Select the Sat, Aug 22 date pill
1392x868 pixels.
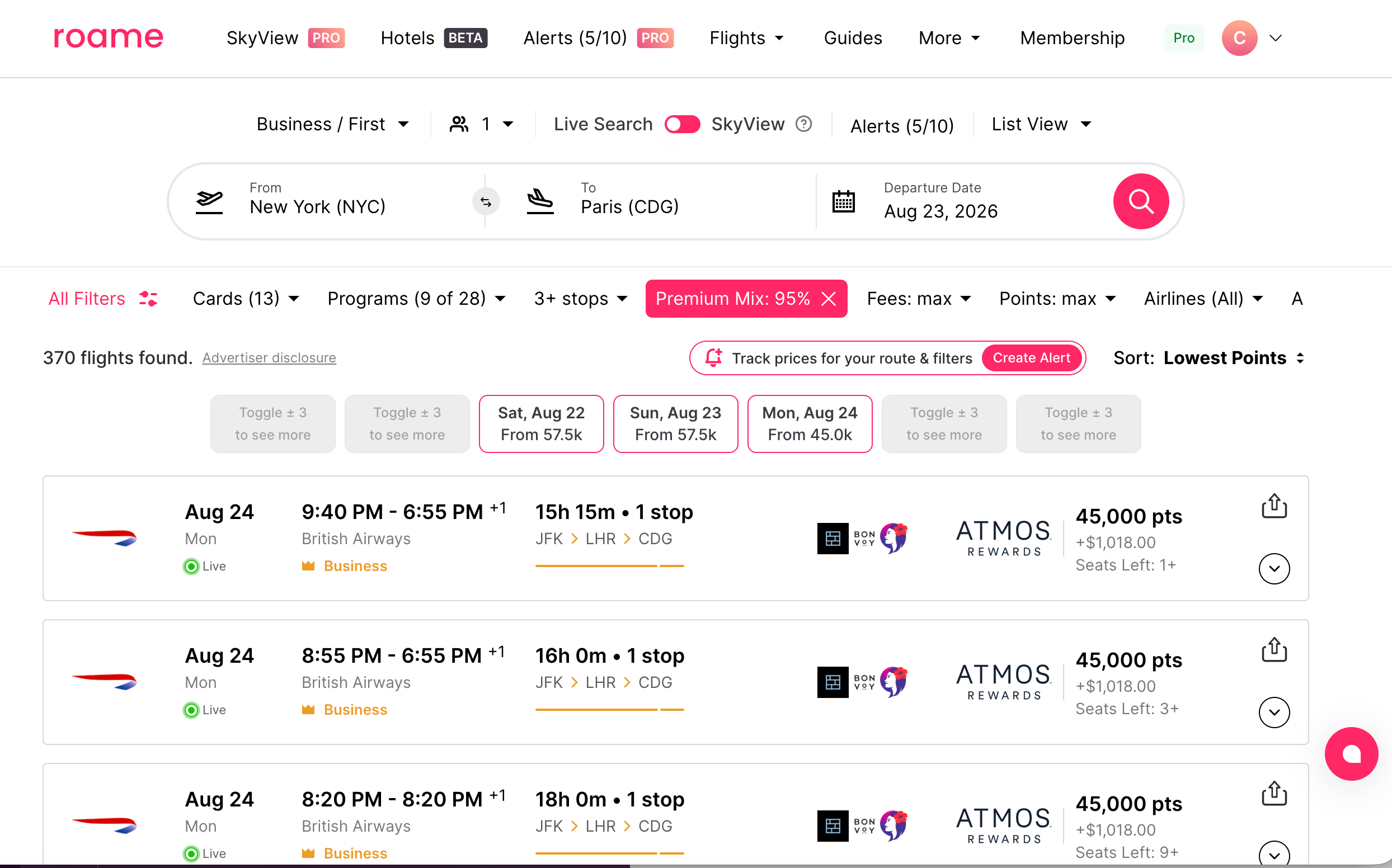[x=541, y=423]
